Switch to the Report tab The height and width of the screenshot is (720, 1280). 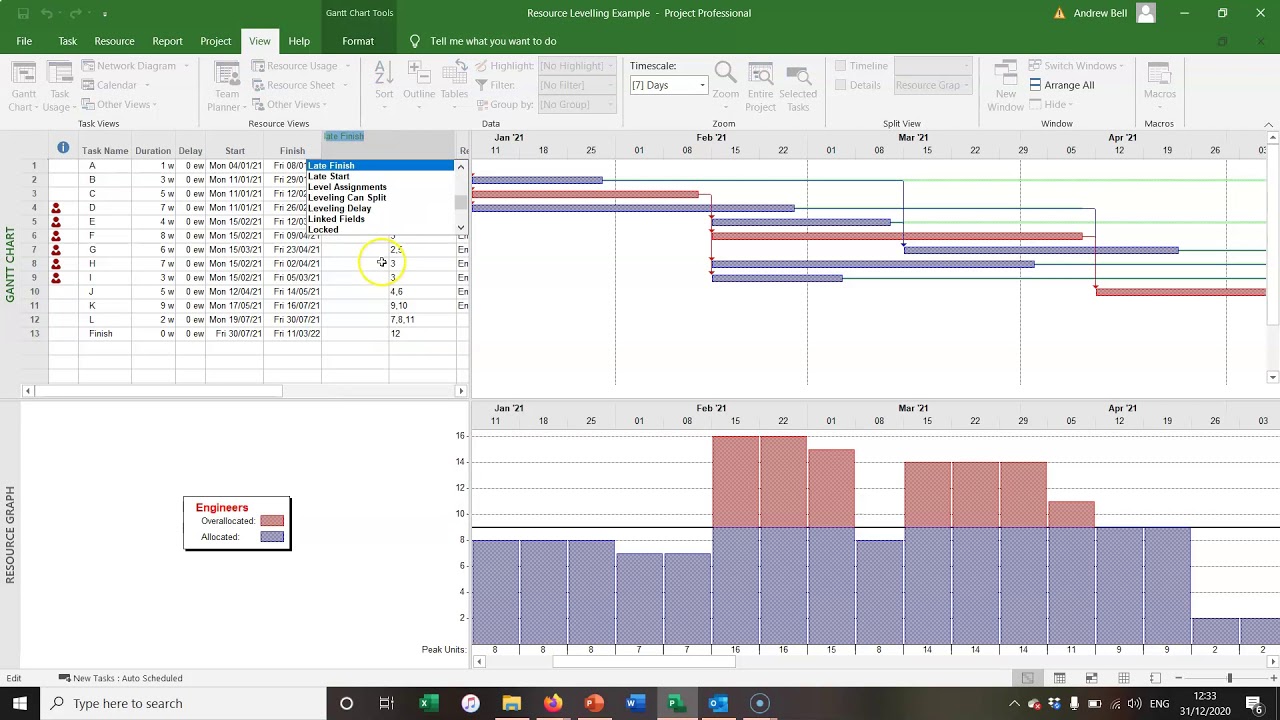(167, 41)
